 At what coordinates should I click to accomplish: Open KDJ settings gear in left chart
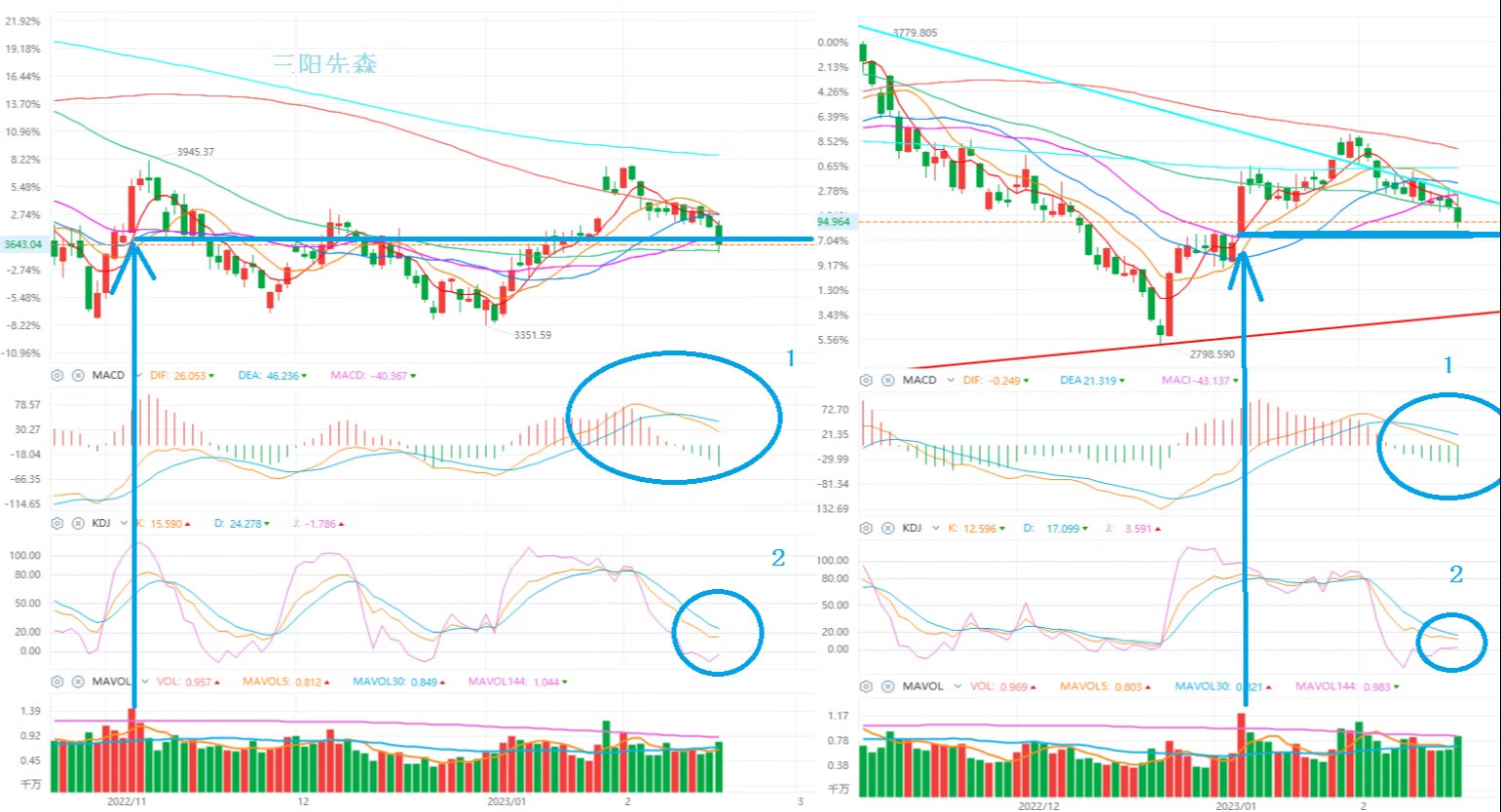pyautogui.click(x=57, y=523)
